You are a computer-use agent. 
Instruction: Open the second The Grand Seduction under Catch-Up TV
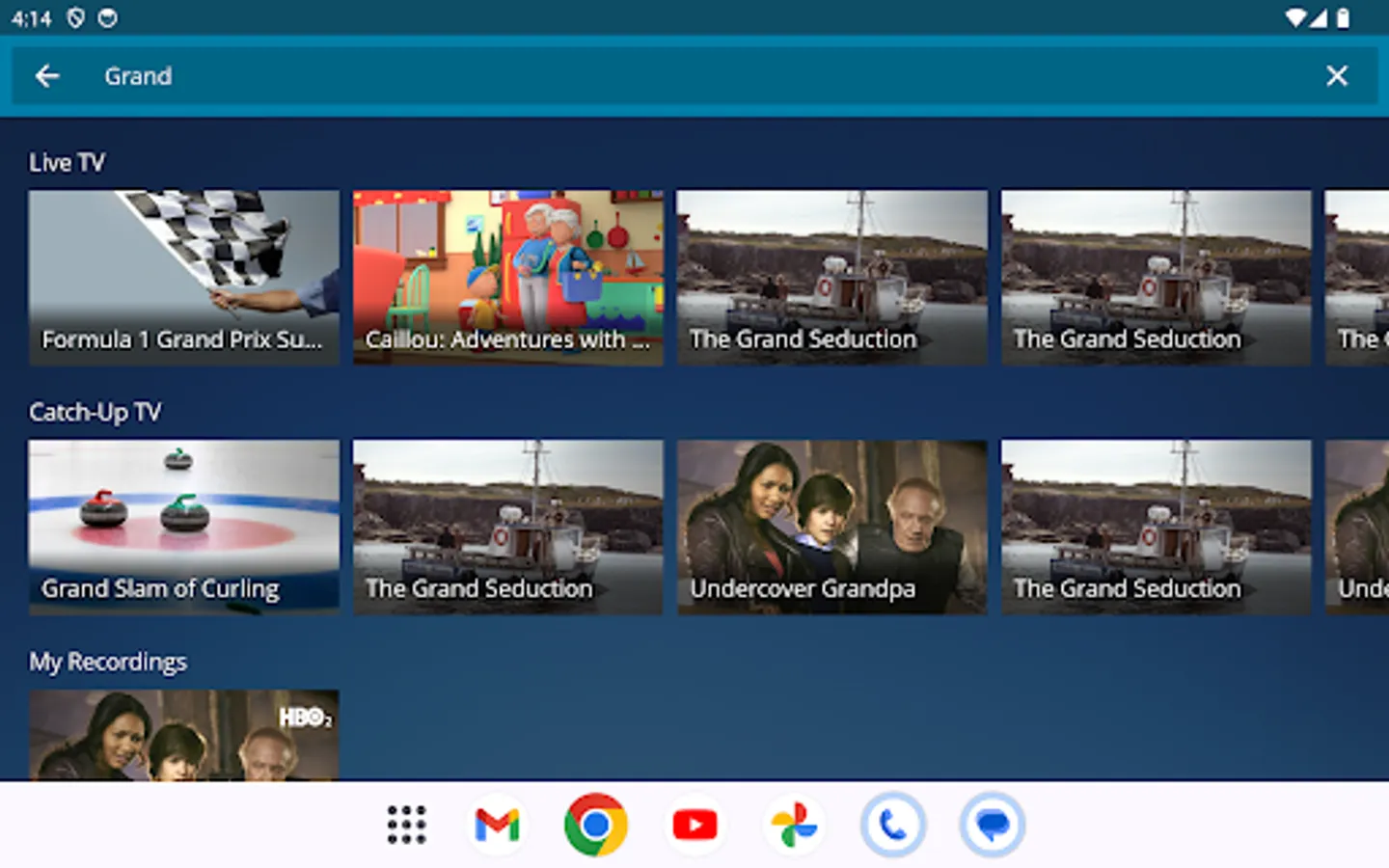point(1157,528)
